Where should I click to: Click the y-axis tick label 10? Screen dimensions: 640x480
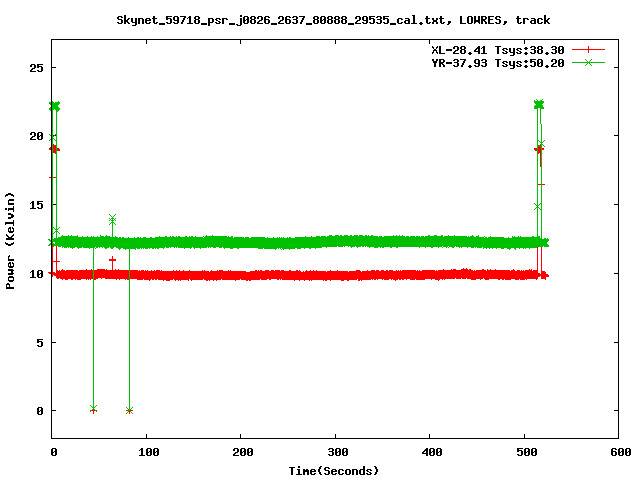36,273
